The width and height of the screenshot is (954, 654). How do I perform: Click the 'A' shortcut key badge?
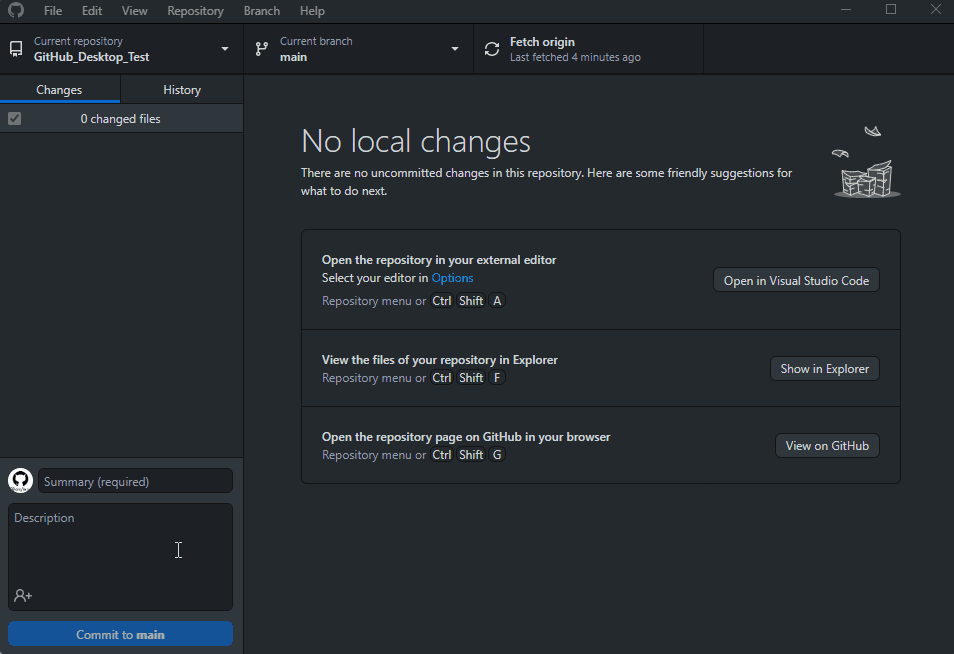(497, 301)
